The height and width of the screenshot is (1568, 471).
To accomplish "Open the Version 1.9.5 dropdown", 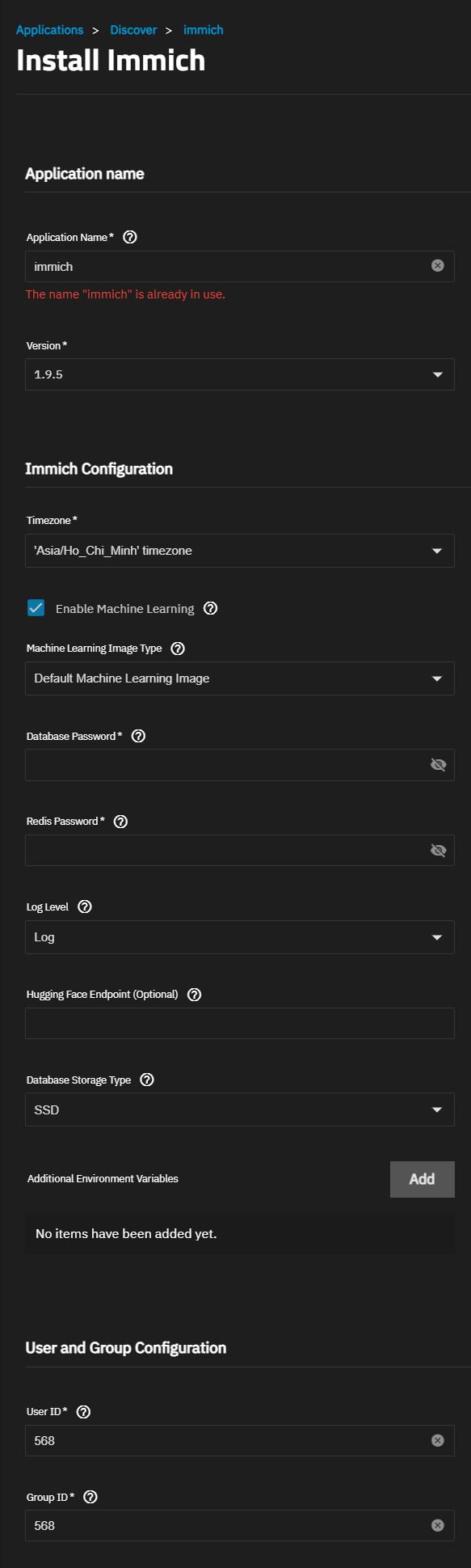I will 240,374.
